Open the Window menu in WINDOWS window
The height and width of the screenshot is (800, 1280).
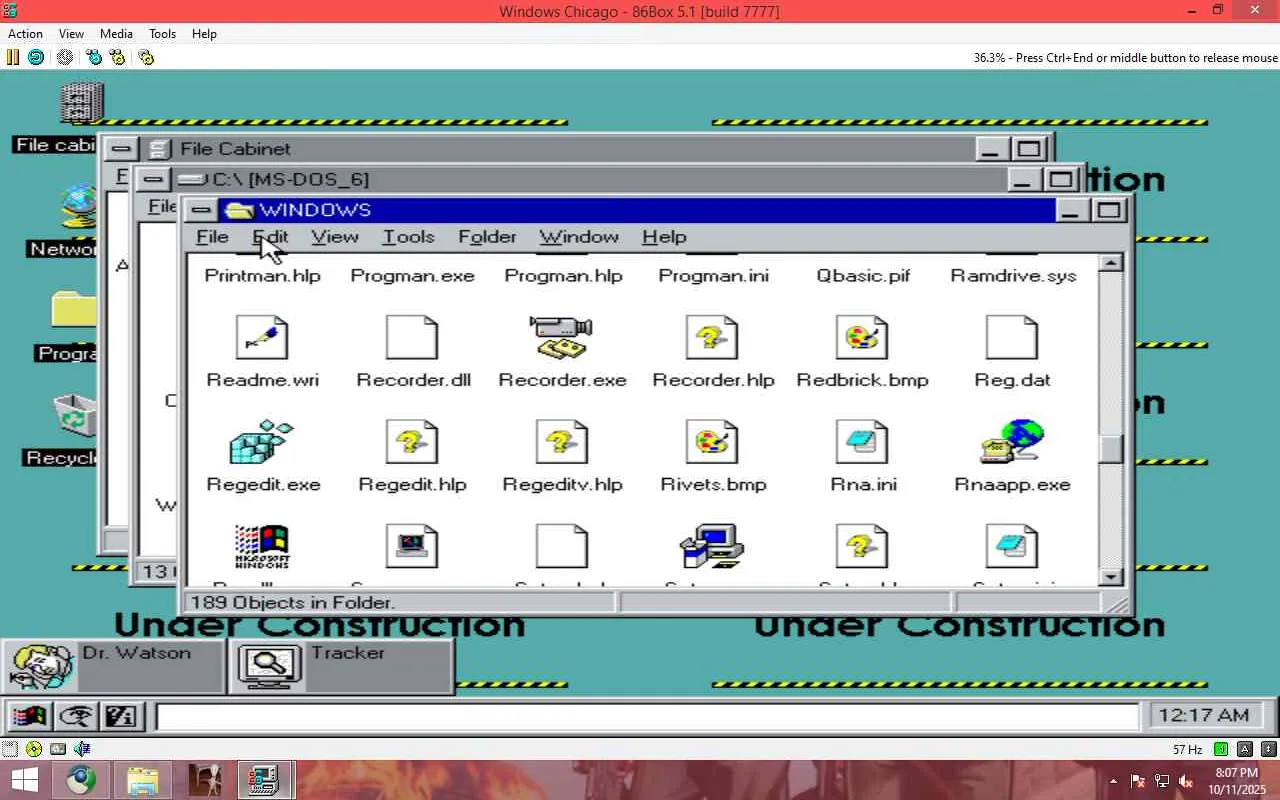pyautogui.click(x=579, y=237)
